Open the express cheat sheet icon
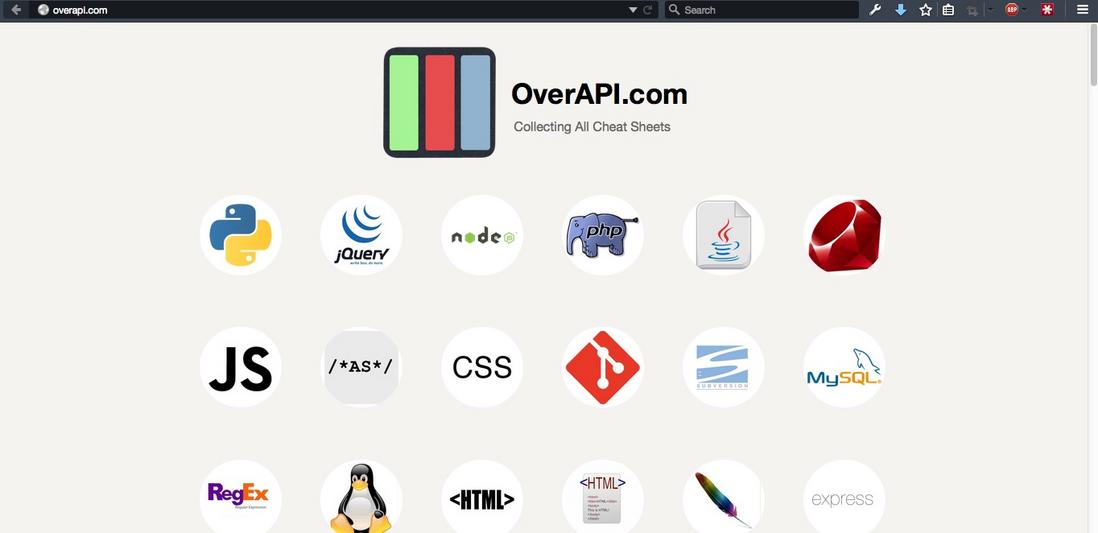 click(844, 497)
